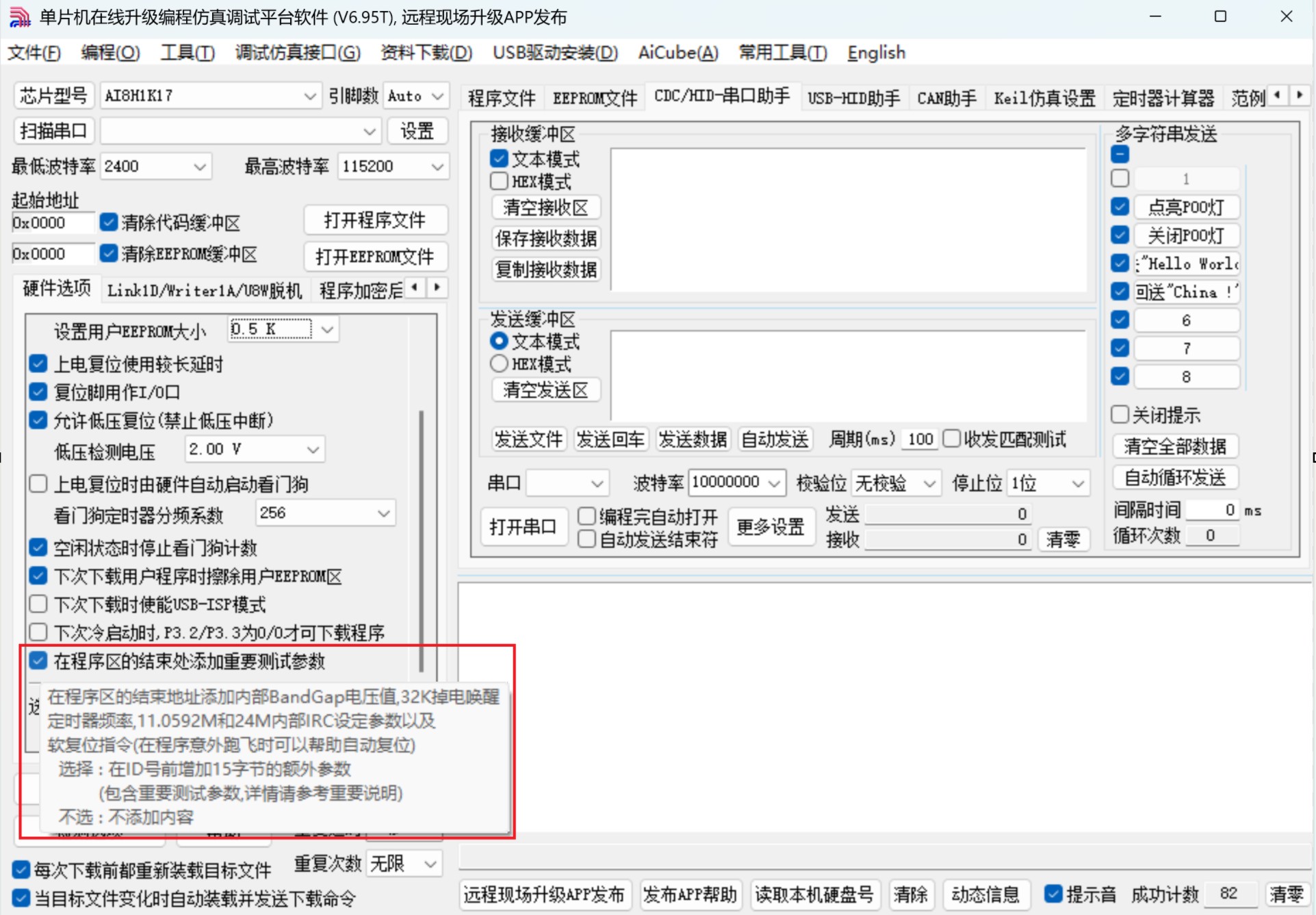The width and height of the screenshot is (1316, 915).
Task: Toggle 清除代码缓冲区 checkbox
Action: [x=109, y=222]
